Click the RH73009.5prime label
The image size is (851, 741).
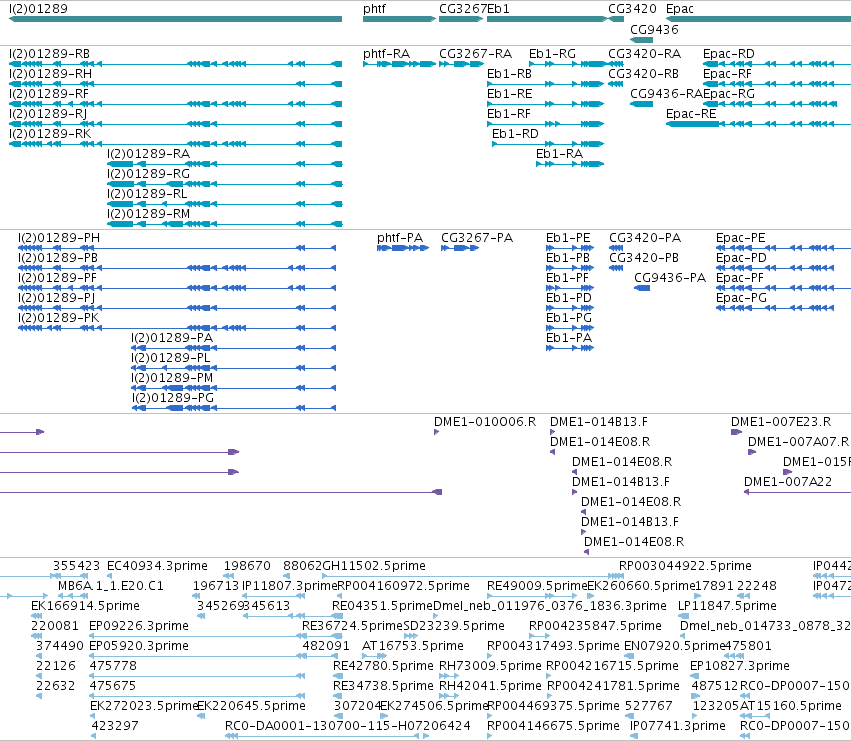click(x=490, y=666)
